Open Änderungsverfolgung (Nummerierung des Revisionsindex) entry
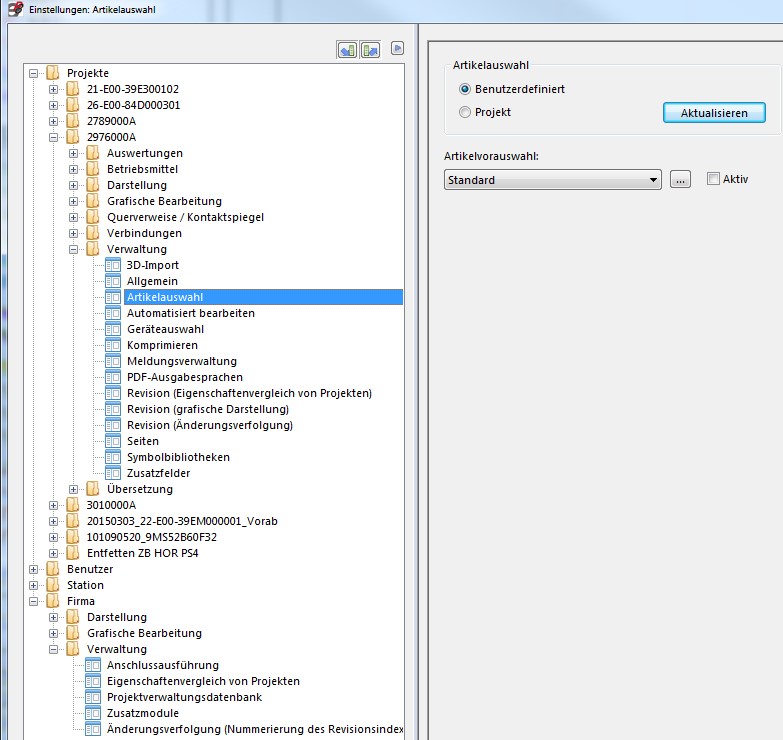 coord(255,729)
